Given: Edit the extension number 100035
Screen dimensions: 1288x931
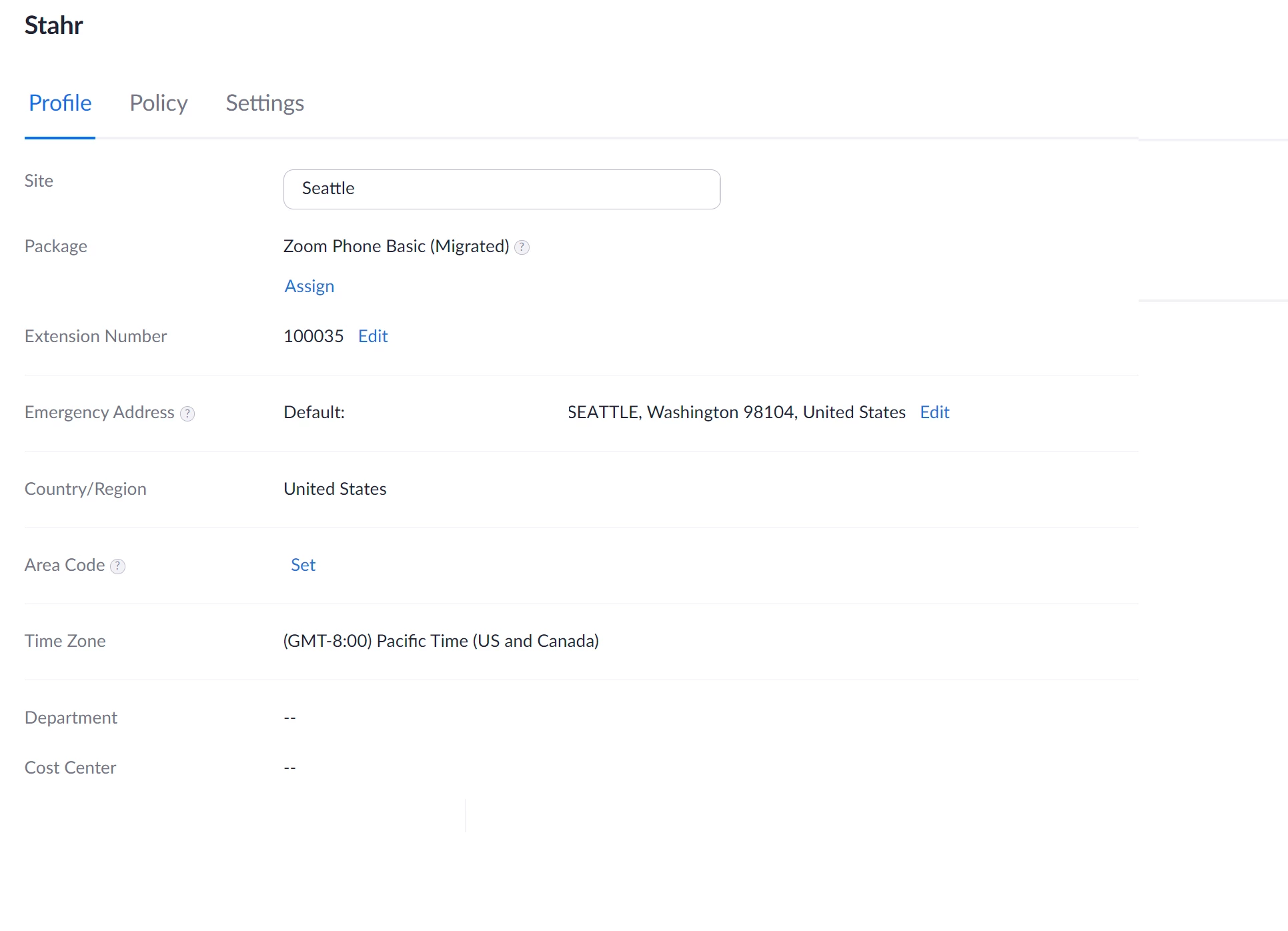Looking at the screenshot, I should (x=373, y=336).
